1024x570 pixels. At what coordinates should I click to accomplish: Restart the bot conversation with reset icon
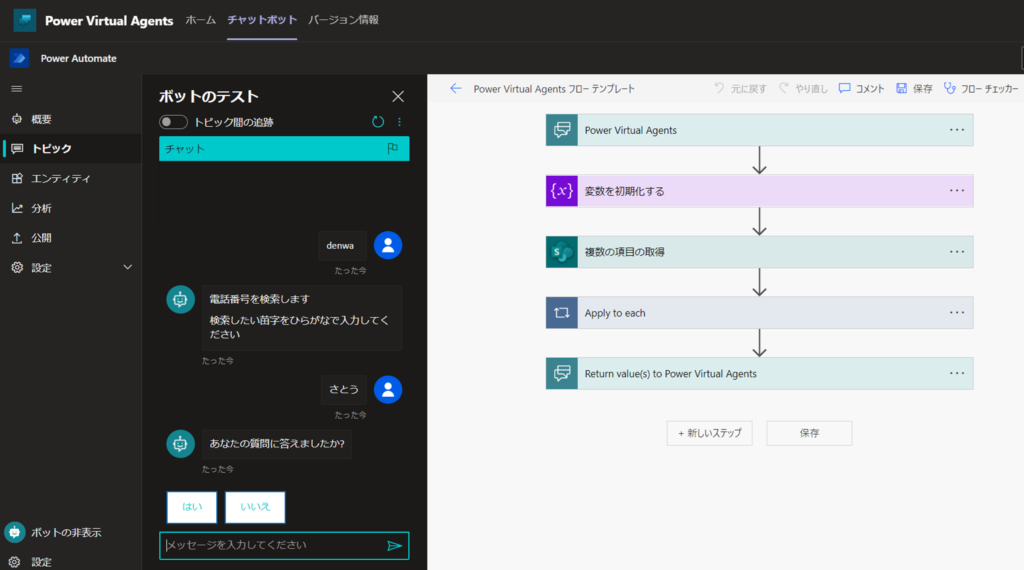(x=377, y=121)
